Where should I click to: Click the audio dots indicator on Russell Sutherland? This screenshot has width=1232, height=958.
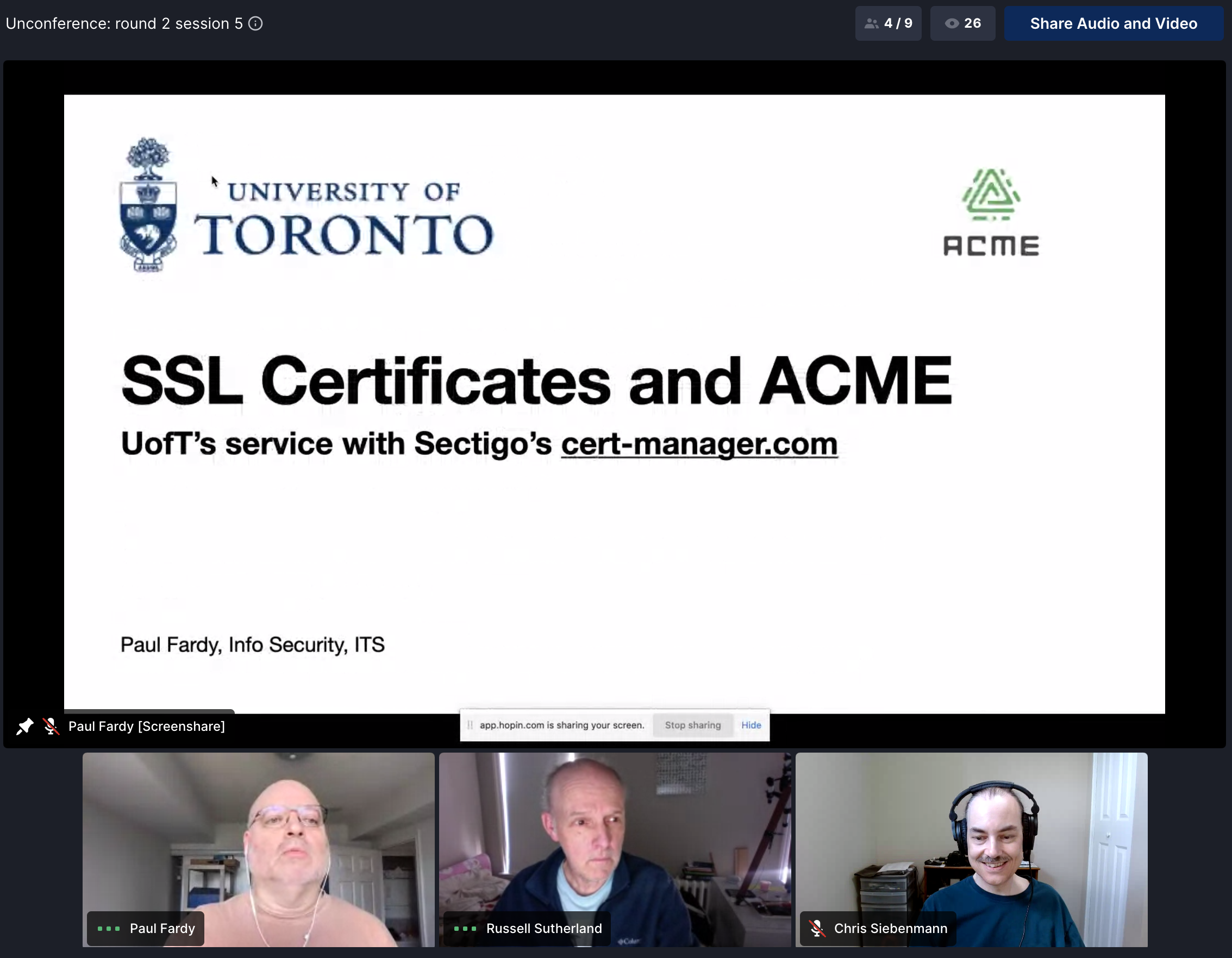click(x=465, y=928)
